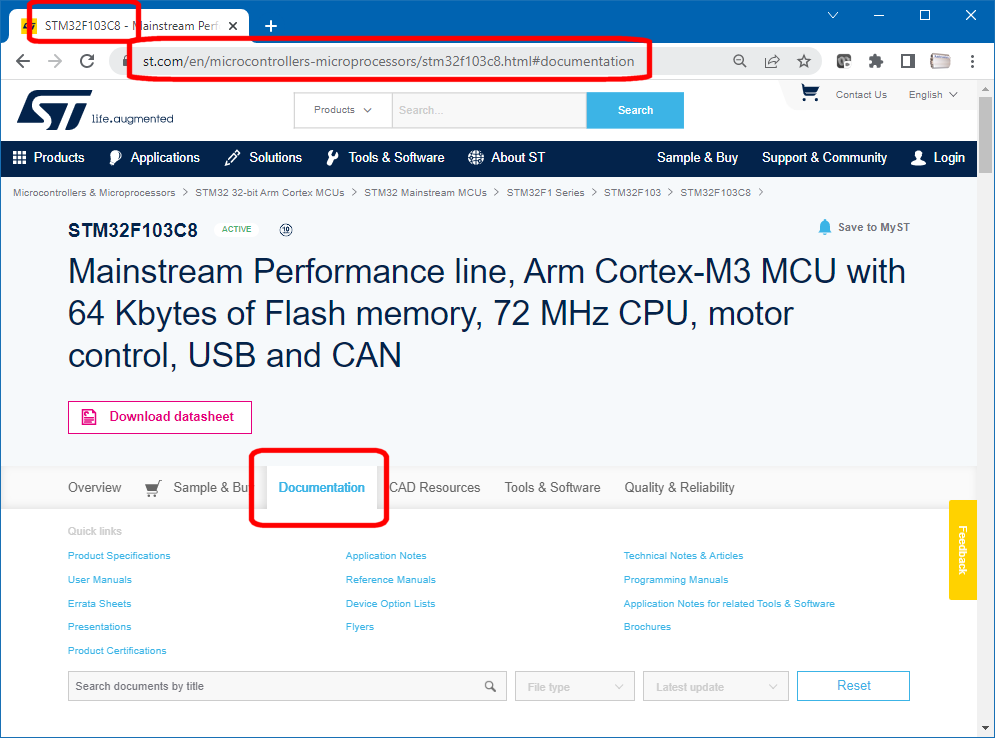Screen dimensions: 995x738
Task: Open Support & Community menu
Action: (x=824, y=157)
